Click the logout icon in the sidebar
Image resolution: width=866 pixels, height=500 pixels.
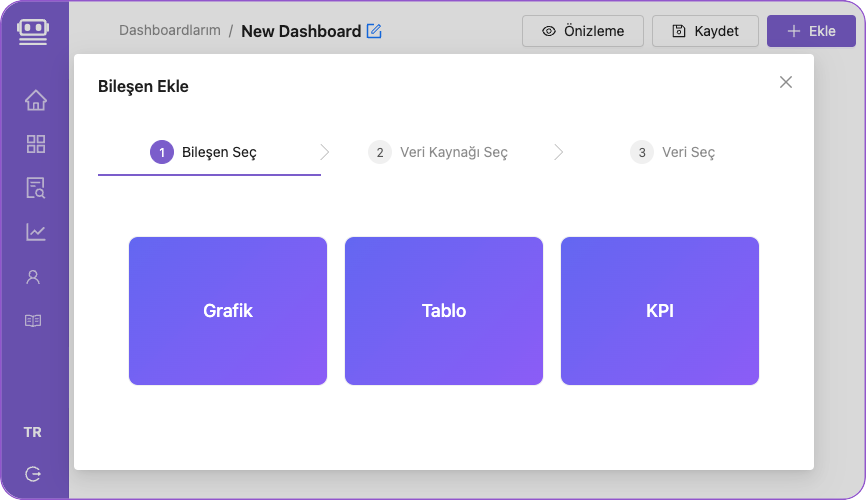pos(33,474)
